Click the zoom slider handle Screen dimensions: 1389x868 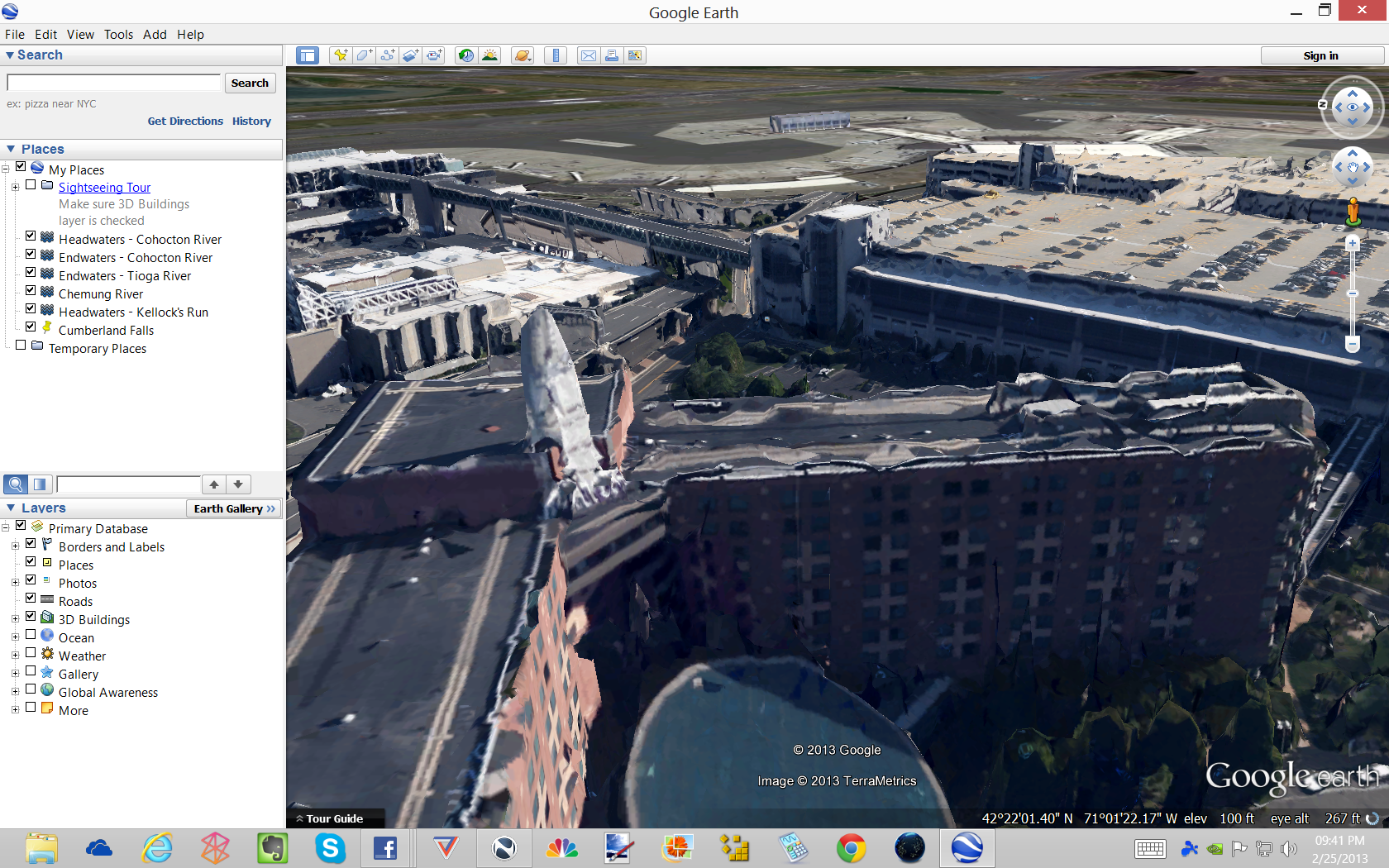[x=1353, y=293]
